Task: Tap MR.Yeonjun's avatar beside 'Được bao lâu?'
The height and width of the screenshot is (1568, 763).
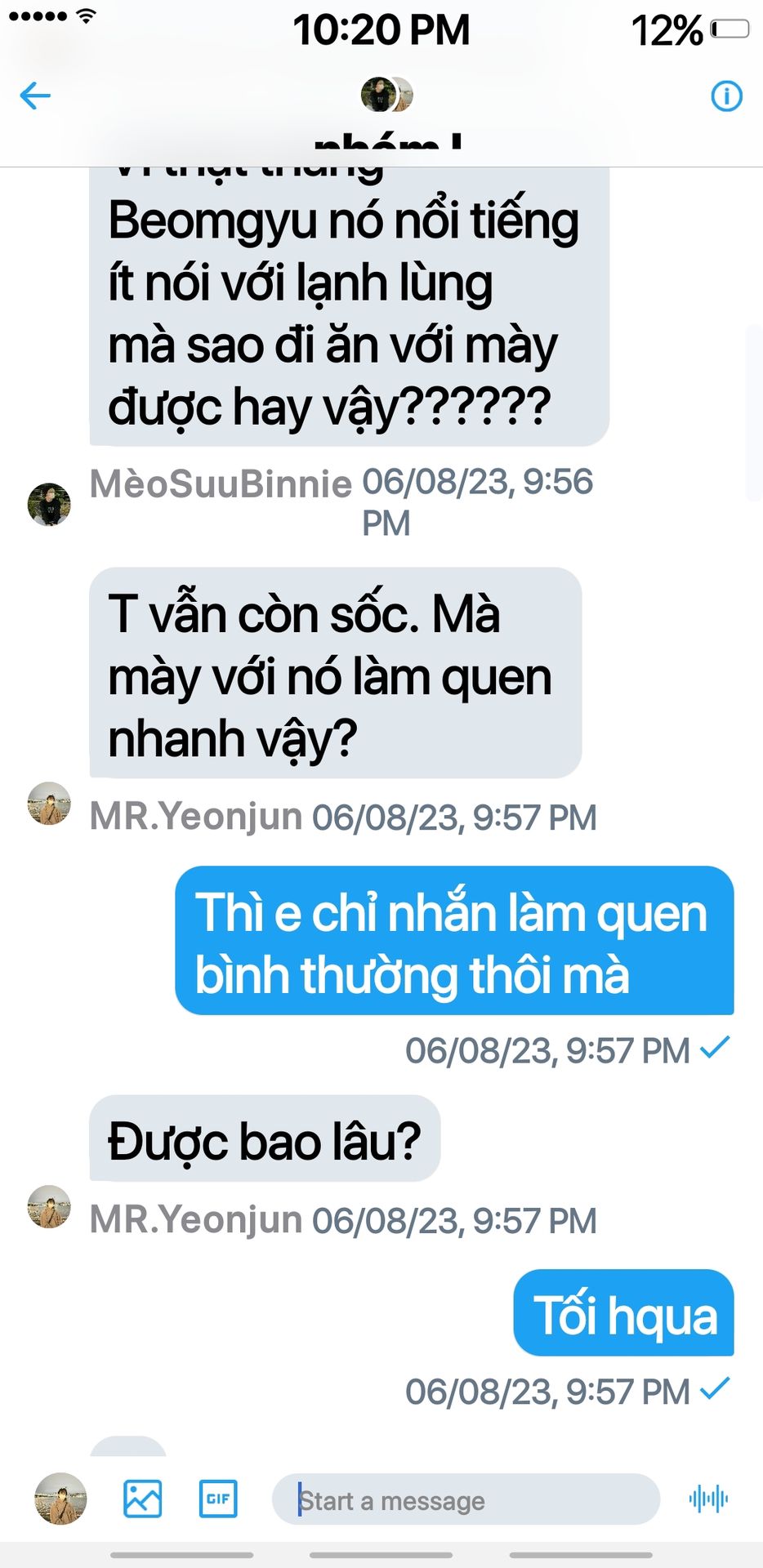Action: tap(49, 1207)
